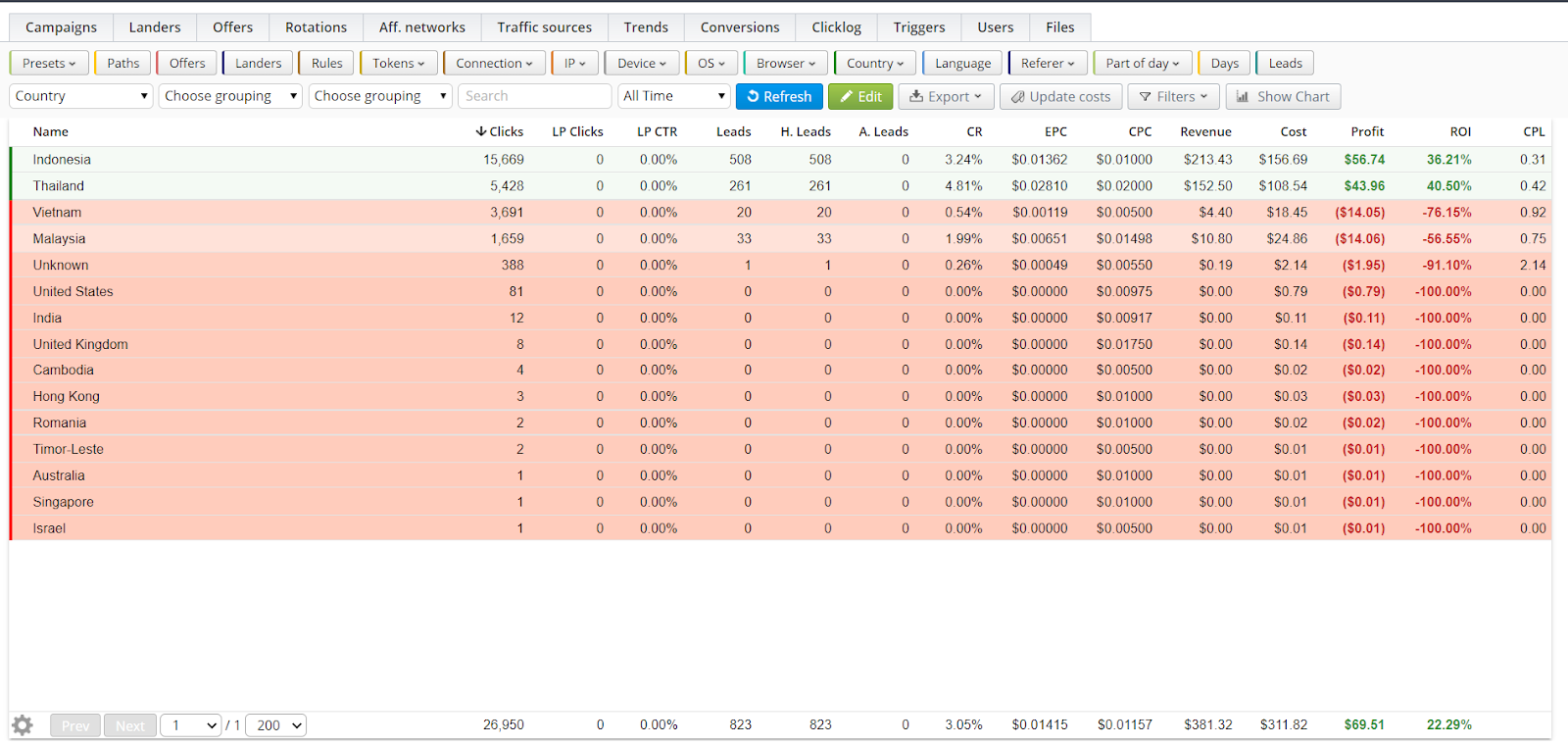Image resolution: width=1568 pixels, height=745 pixels.
Task: Click the Refresh button
Action: 779,96
